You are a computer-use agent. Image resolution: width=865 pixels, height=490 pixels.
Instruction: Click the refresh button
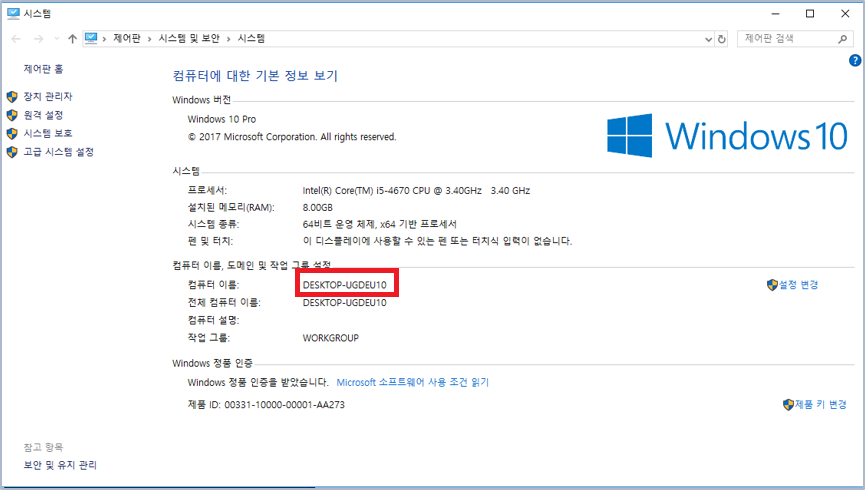click(x=722, y=39)
